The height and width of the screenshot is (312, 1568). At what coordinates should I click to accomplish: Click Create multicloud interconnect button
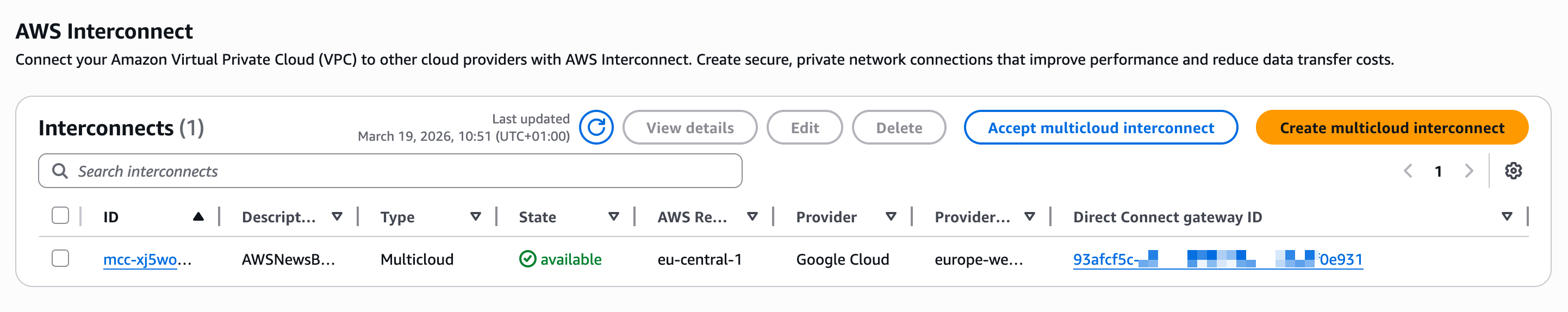[1391, 128]
